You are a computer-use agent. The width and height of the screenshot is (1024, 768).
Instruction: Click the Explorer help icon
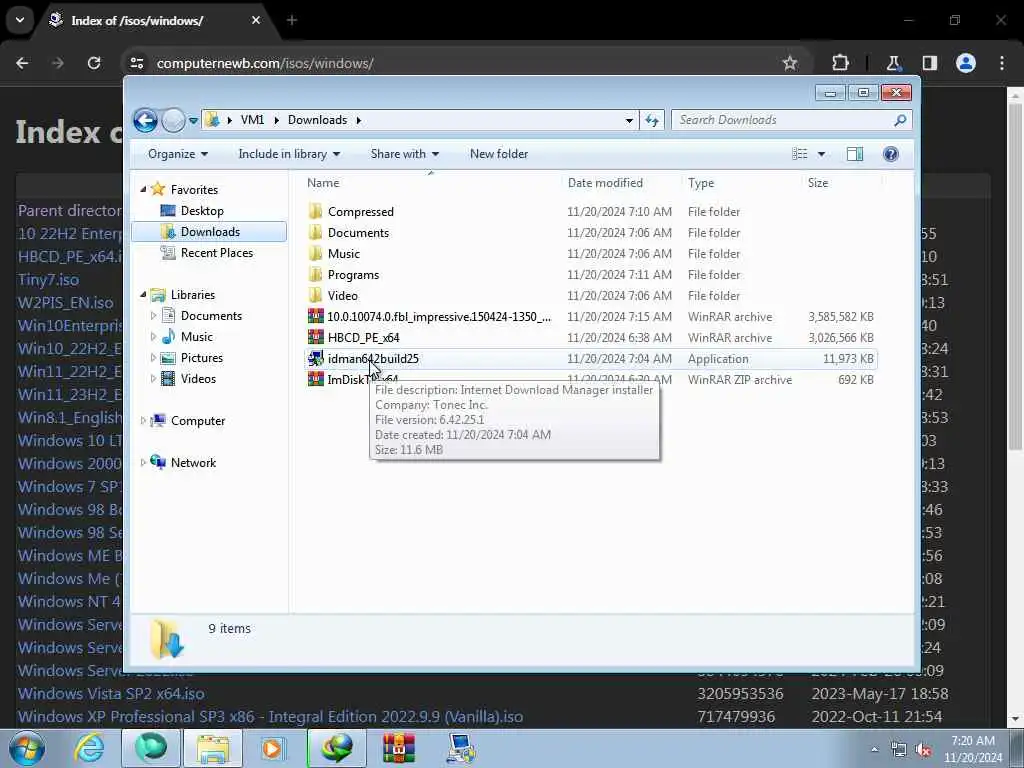[x=890, y=154]
